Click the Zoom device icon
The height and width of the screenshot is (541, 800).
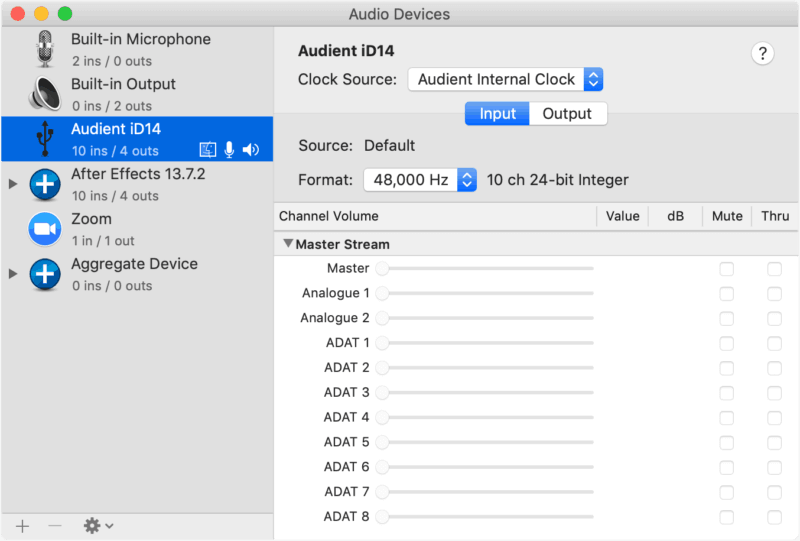tap(45, 229)
